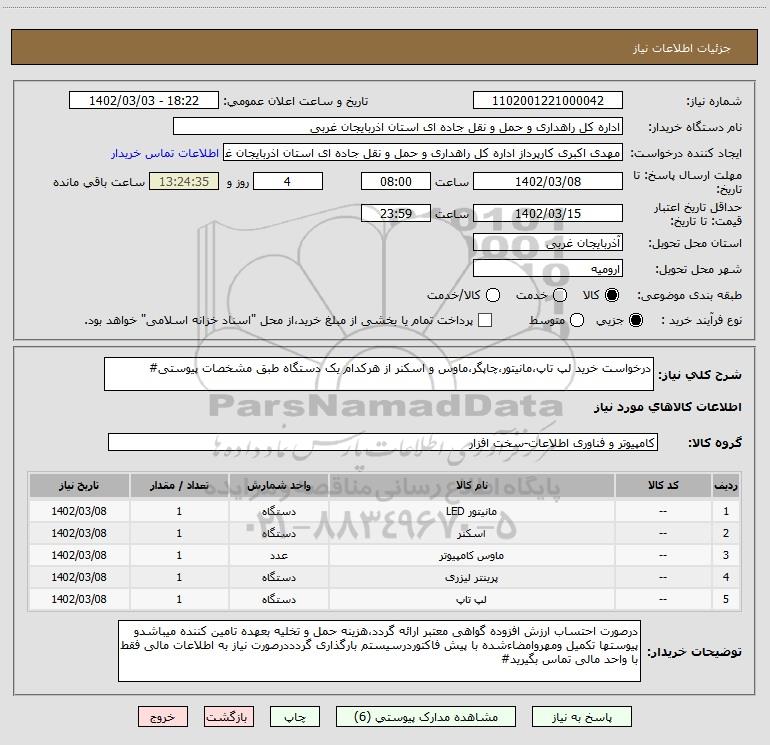This screenshot has height=745, width=770.
Task: Click the city field ارومیه
Action: tap(548, 269)
